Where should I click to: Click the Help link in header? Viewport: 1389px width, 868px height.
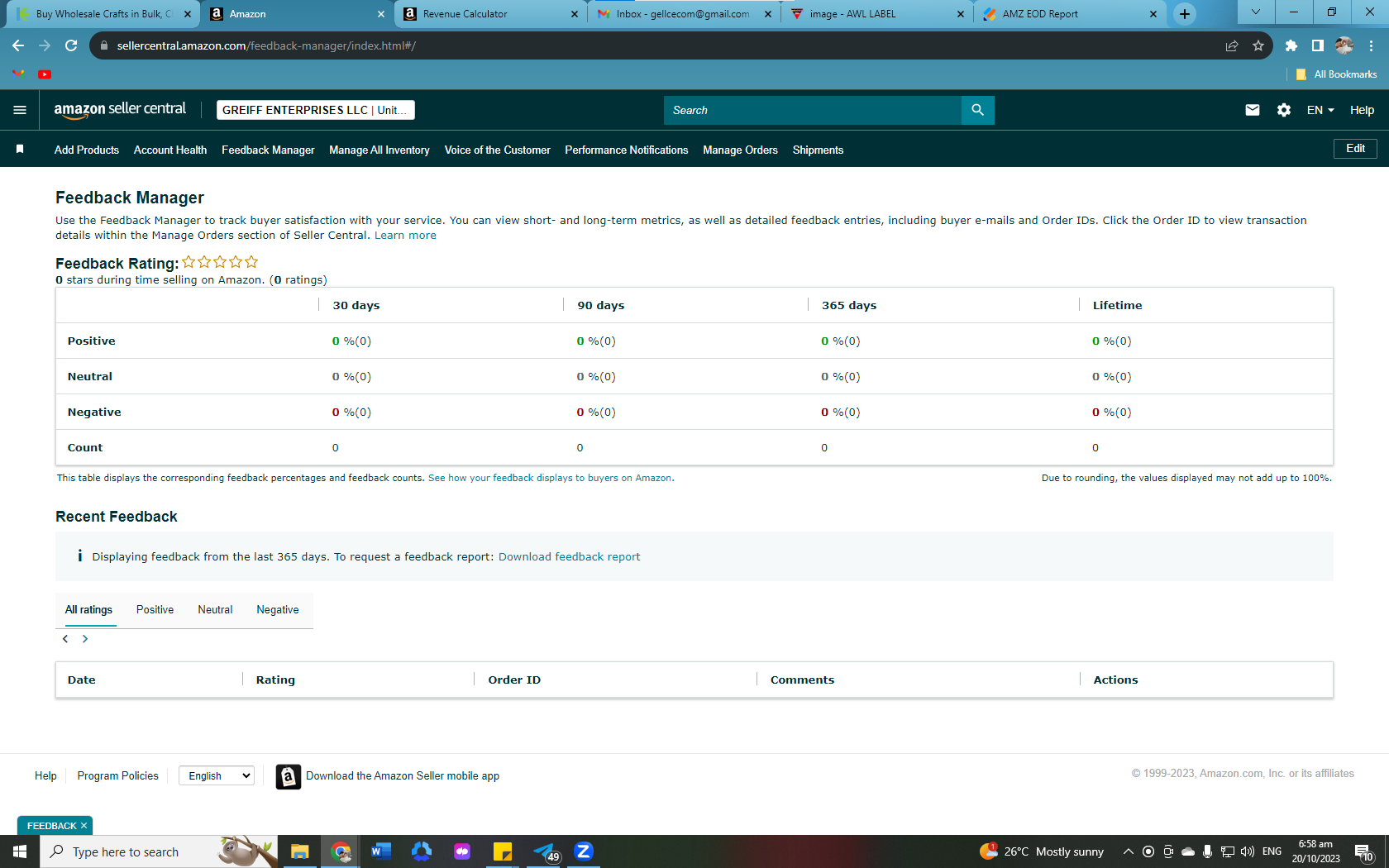(x=1362, y=110)
